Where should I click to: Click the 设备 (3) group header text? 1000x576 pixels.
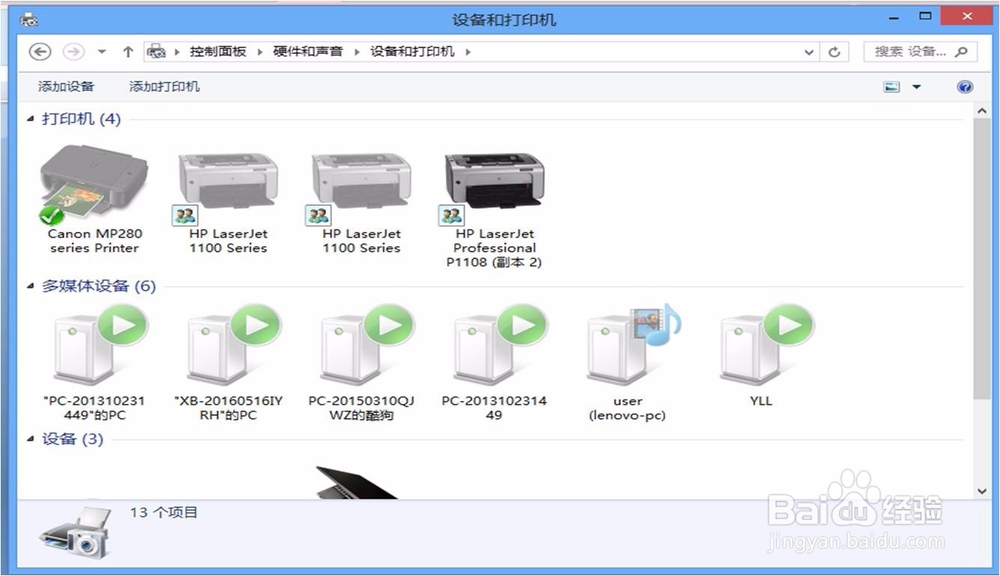[x=72, y=439]
